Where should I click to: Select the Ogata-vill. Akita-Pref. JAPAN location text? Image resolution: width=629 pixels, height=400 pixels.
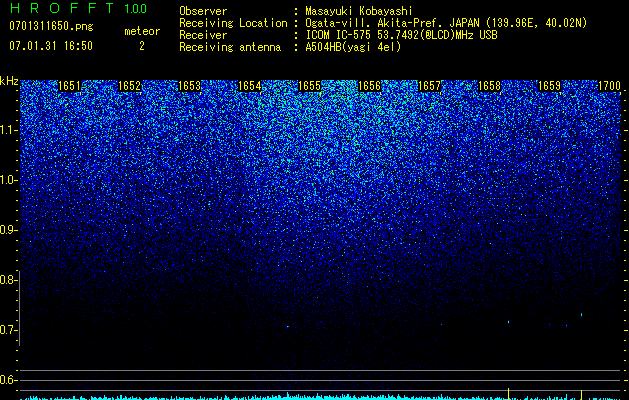446,23
